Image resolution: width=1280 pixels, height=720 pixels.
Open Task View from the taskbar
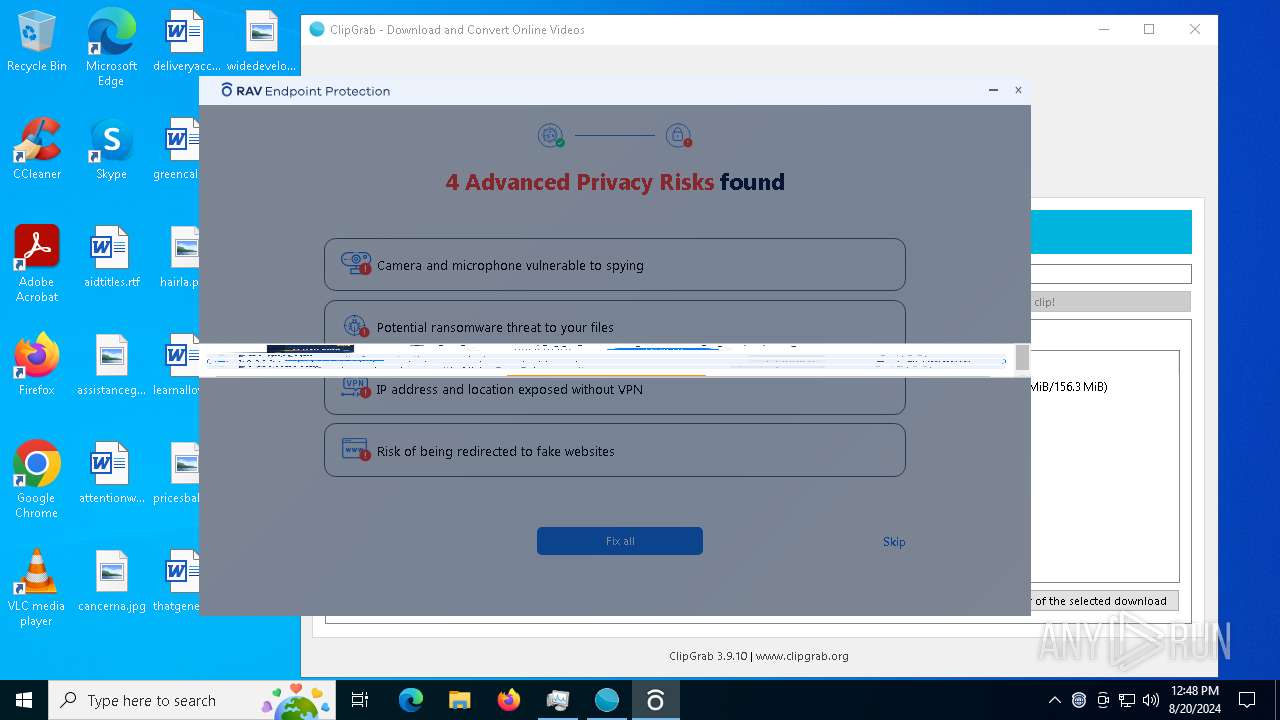coord(360,700)
